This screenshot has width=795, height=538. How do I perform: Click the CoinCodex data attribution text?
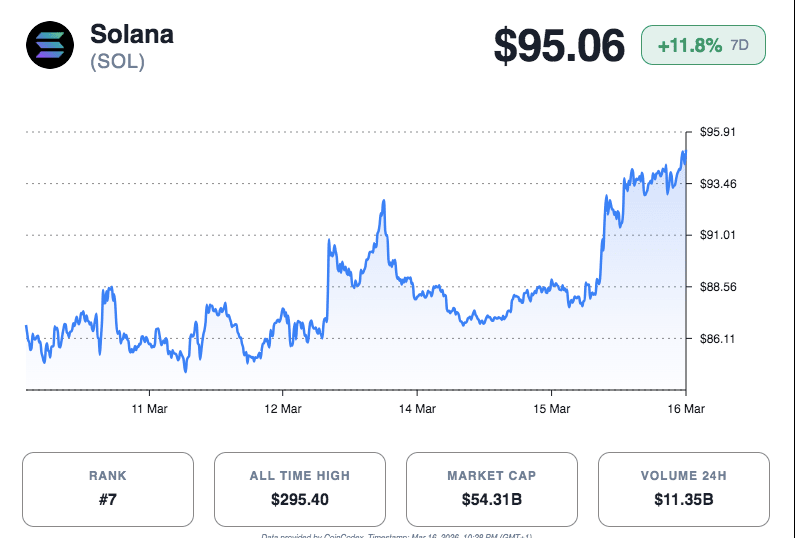(x=397, y=535)
